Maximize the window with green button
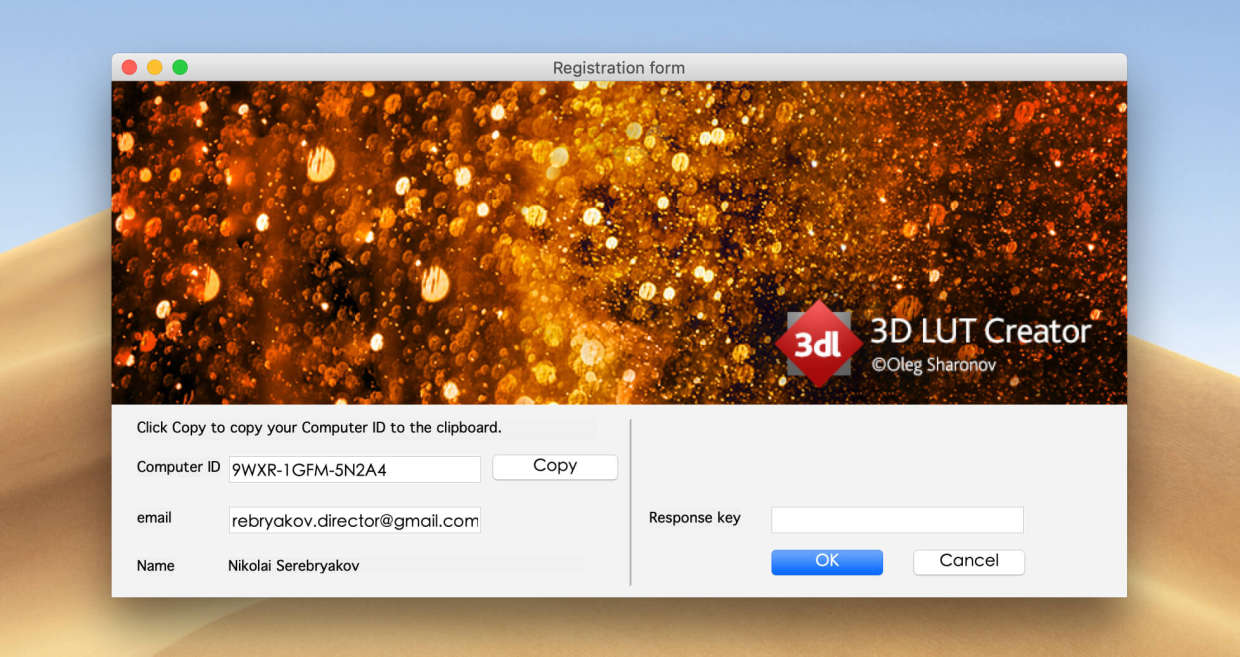 coord(180,67)
